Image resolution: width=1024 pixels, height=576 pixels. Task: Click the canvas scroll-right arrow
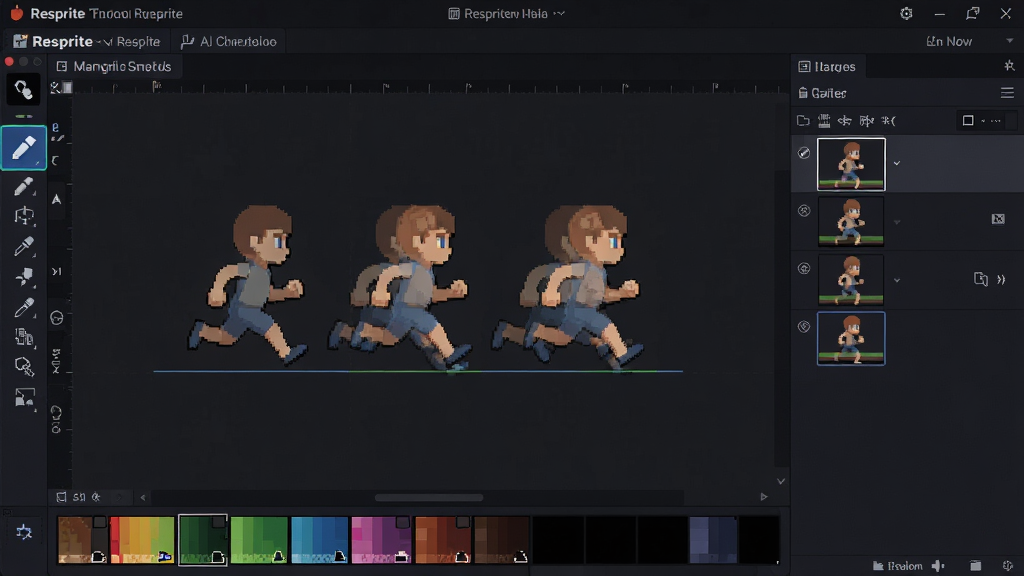pos(763,497)
